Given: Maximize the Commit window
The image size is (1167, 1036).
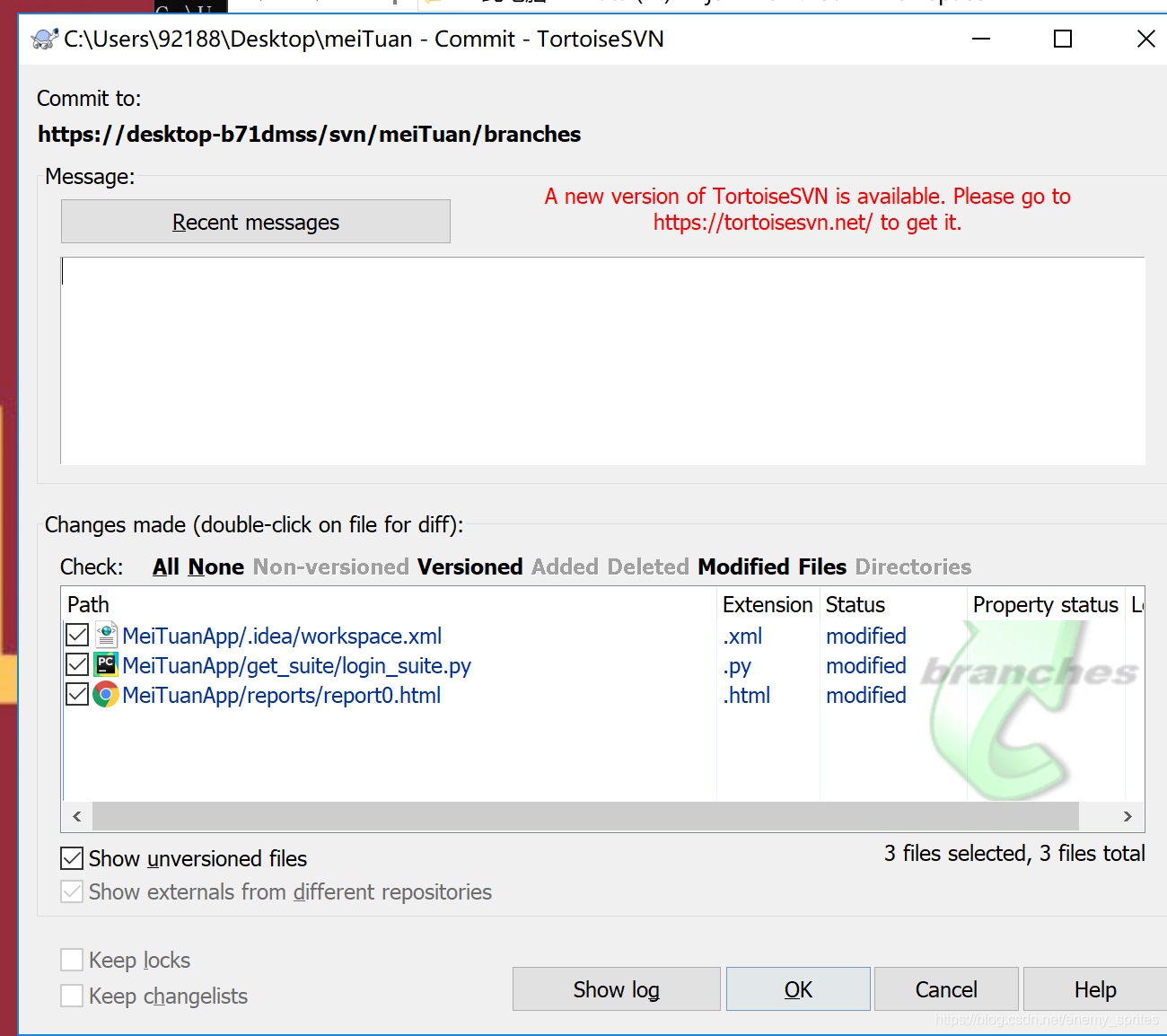Looking at the screenshot, I should [x=1063, y=39].
